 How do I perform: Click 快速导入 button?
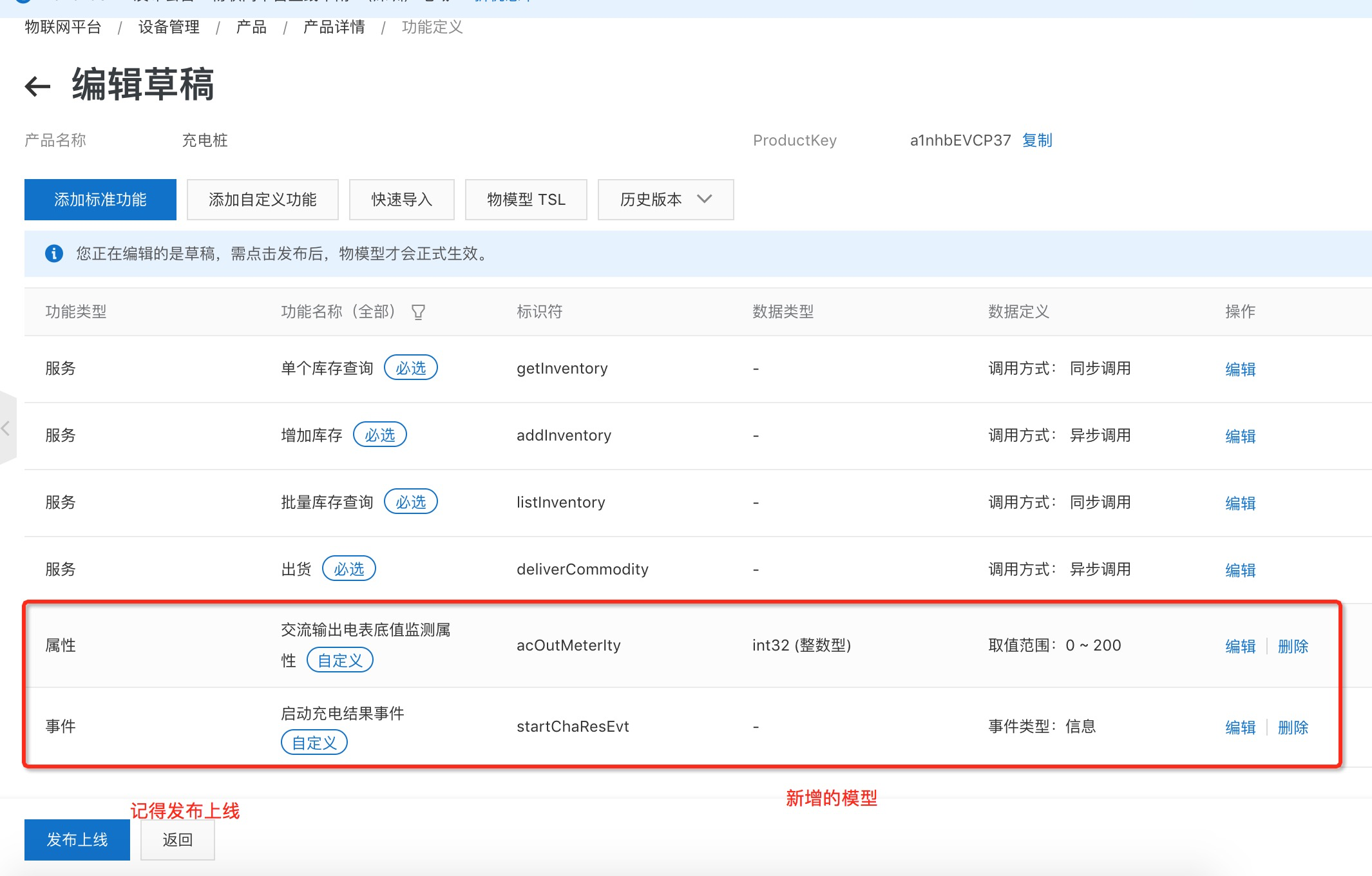(x=402, y=200)
